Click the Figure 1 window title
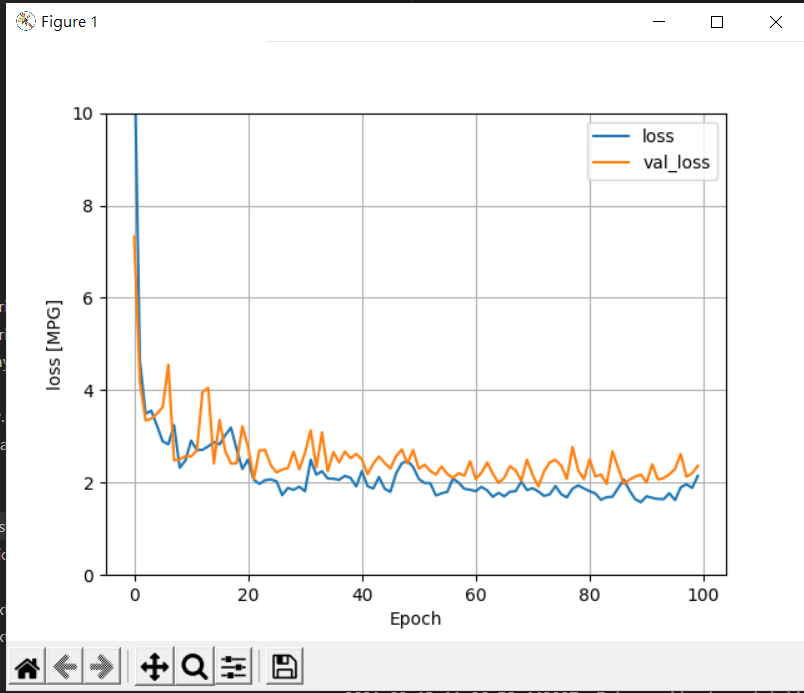 [69, 22]
